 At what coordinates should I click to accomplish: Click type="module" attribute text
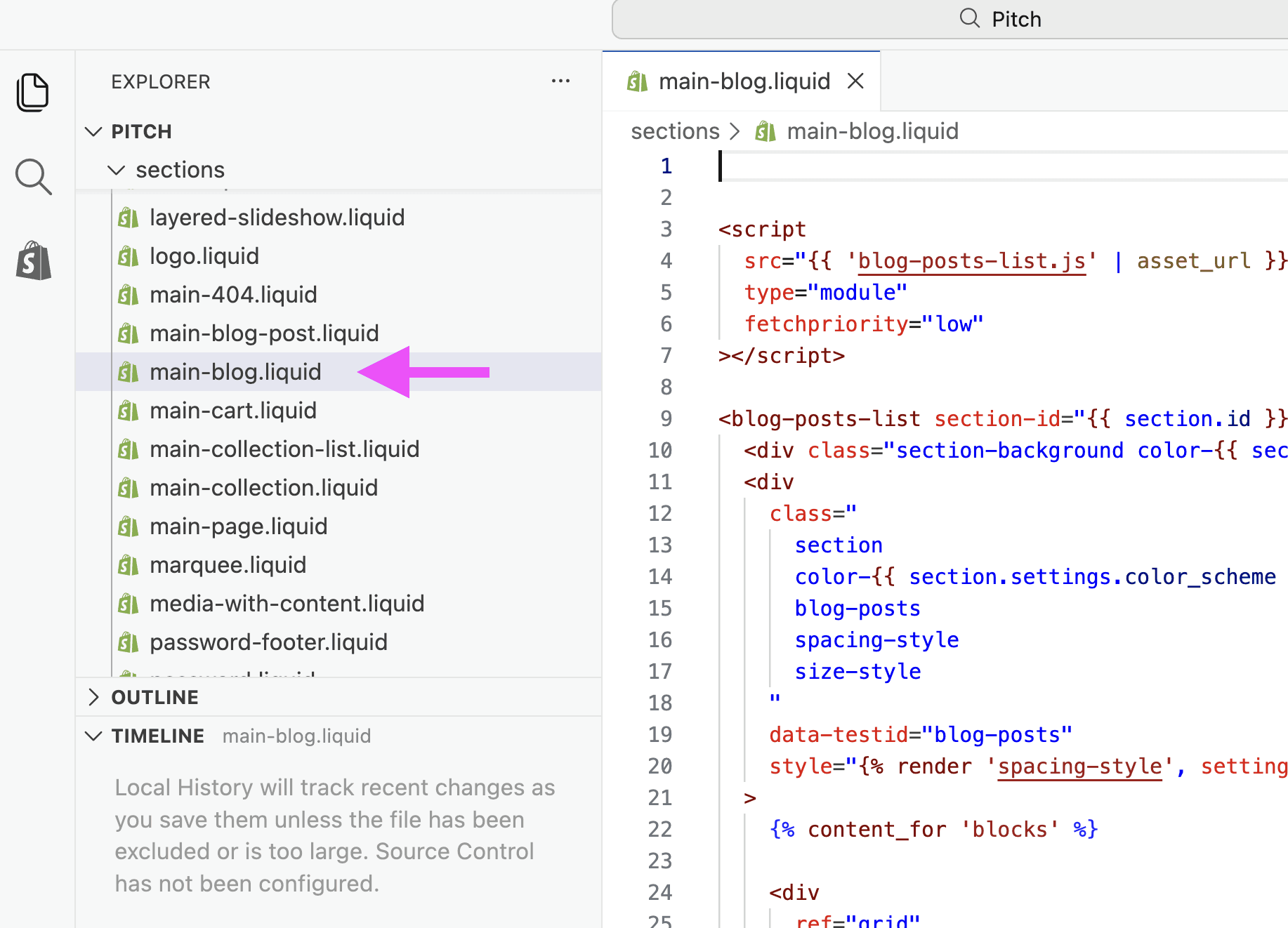(826, 293)
